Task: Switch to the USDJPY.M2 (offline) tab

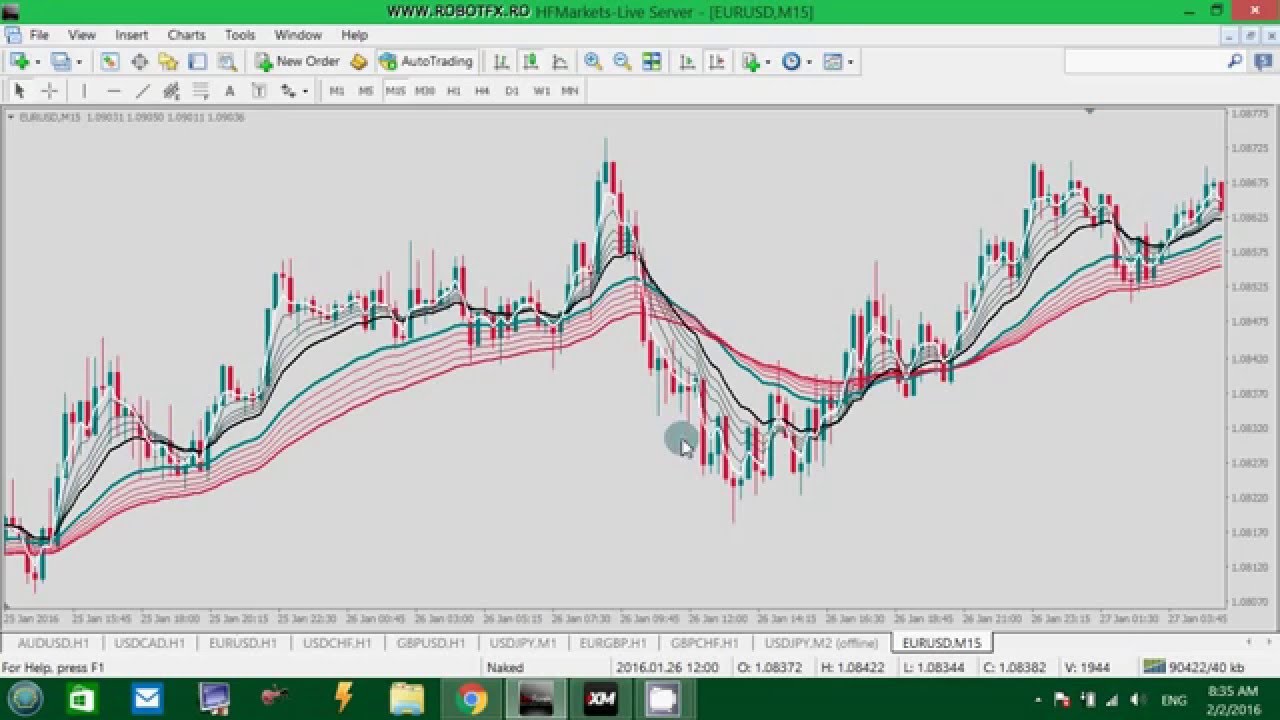Action: [821, 643]
